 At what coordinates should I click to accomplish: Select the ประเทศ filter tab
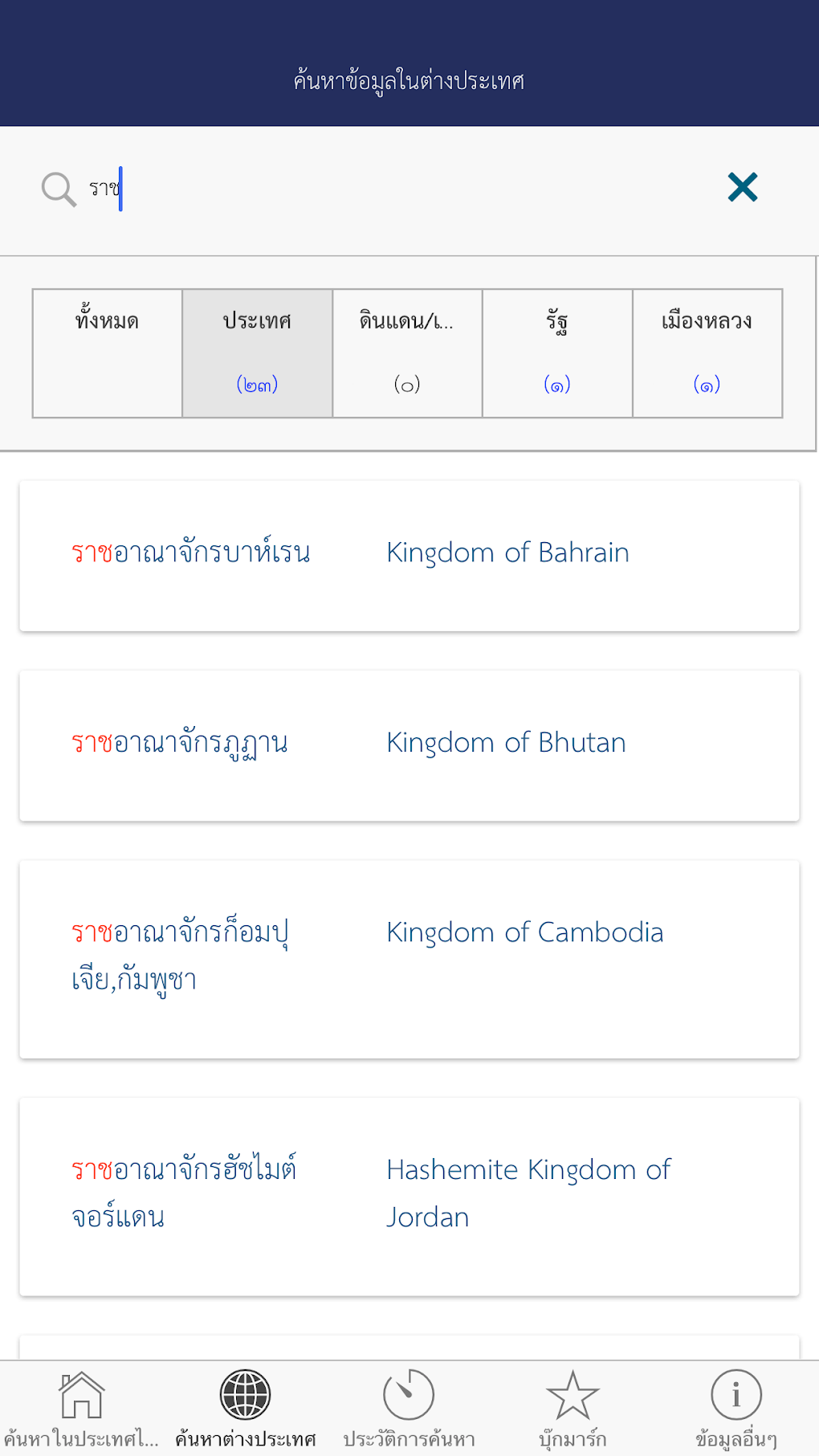pos(257,353)
